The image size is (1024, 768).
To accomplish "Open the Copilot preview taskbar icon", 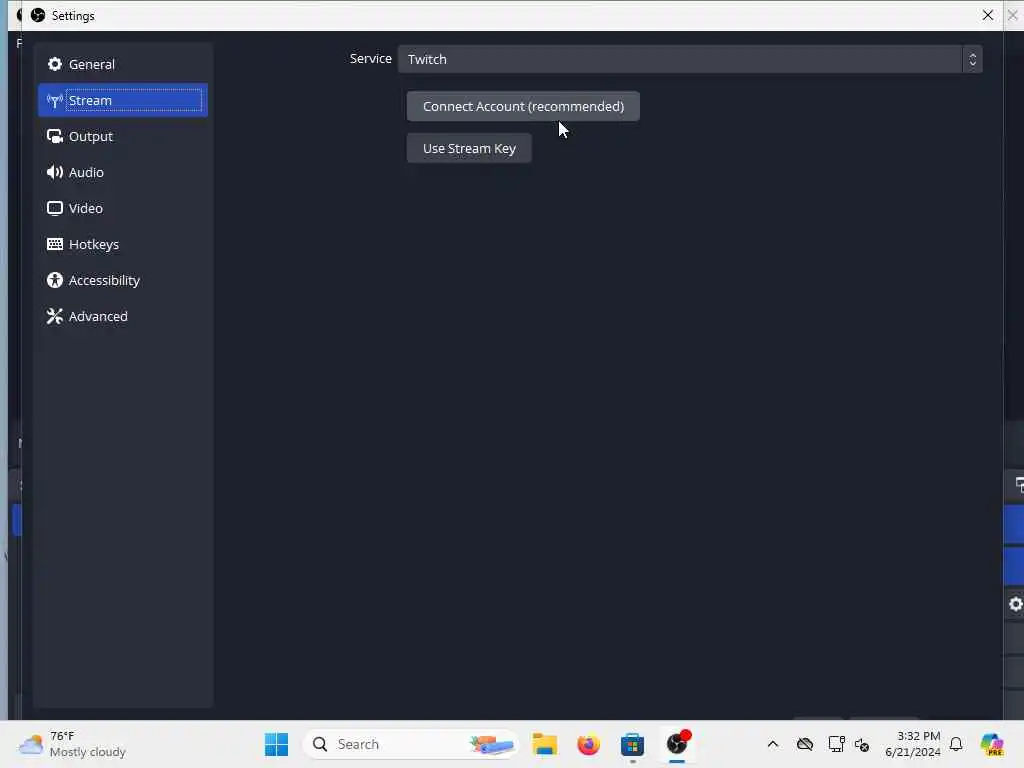I will [992, 744].
